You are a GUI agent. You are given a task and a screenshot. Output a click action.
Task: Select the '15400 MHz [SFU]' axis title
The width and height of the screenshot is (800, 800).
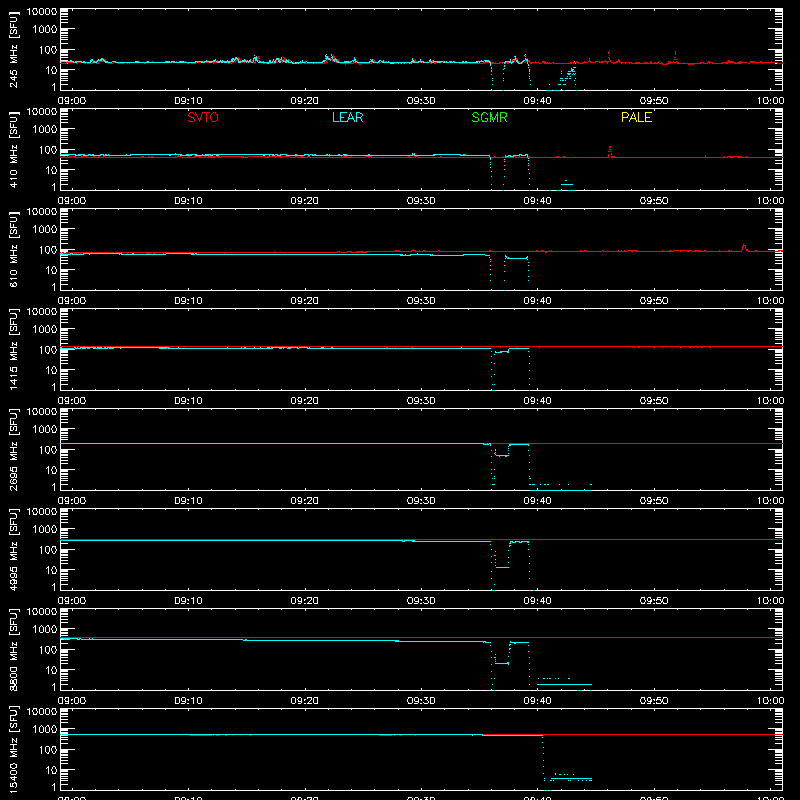click(14, 749)
